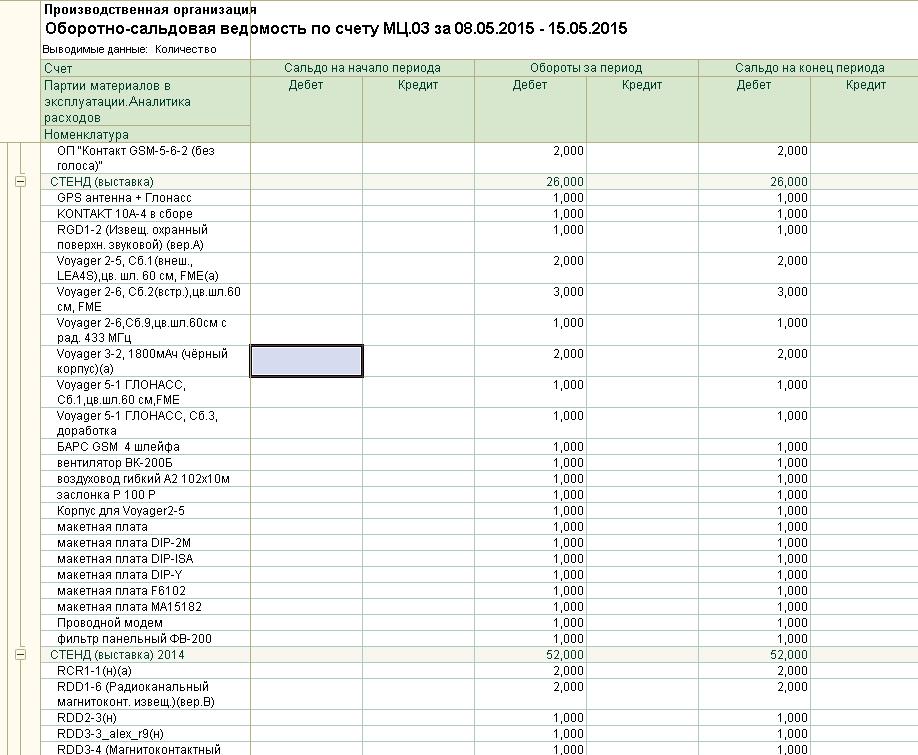Select the Обороты за период header
This screenshot has height=755, width=918.
(x=586, y=68)
